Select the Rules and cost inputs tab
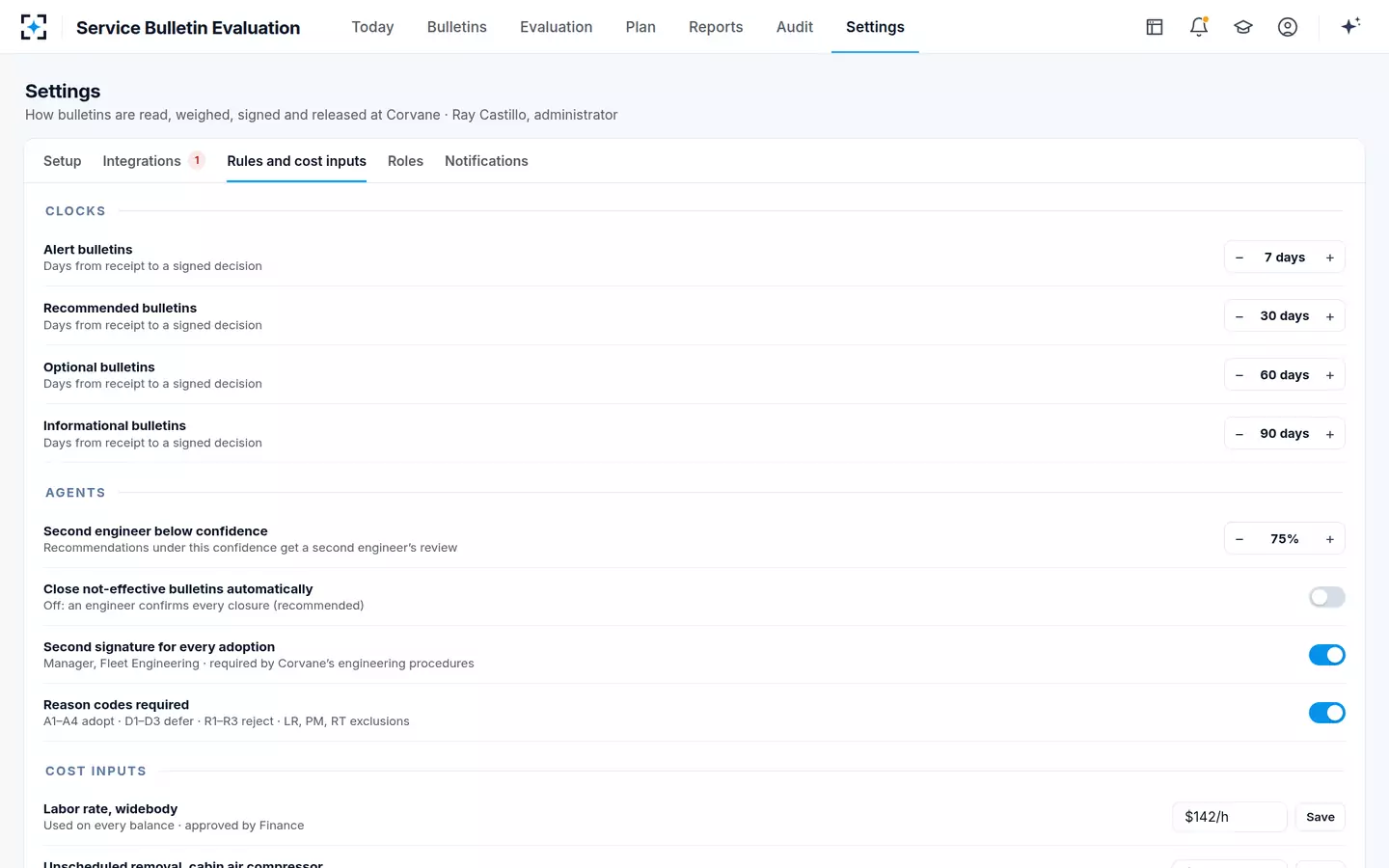Viewport: 1389px width, 868px height. [x=297, y=161]
